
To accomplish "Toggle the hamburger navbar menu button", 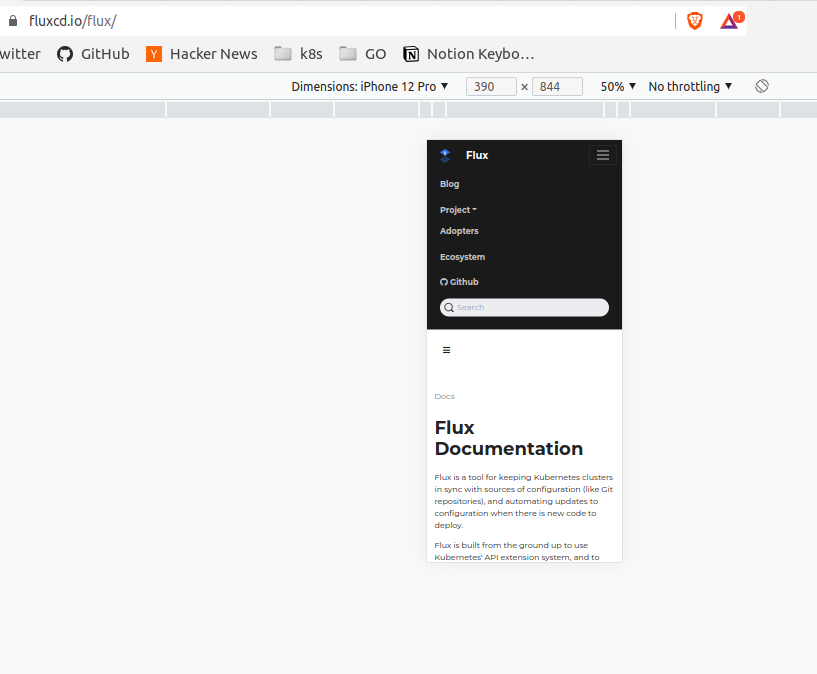I will click(x=603, y=155).
